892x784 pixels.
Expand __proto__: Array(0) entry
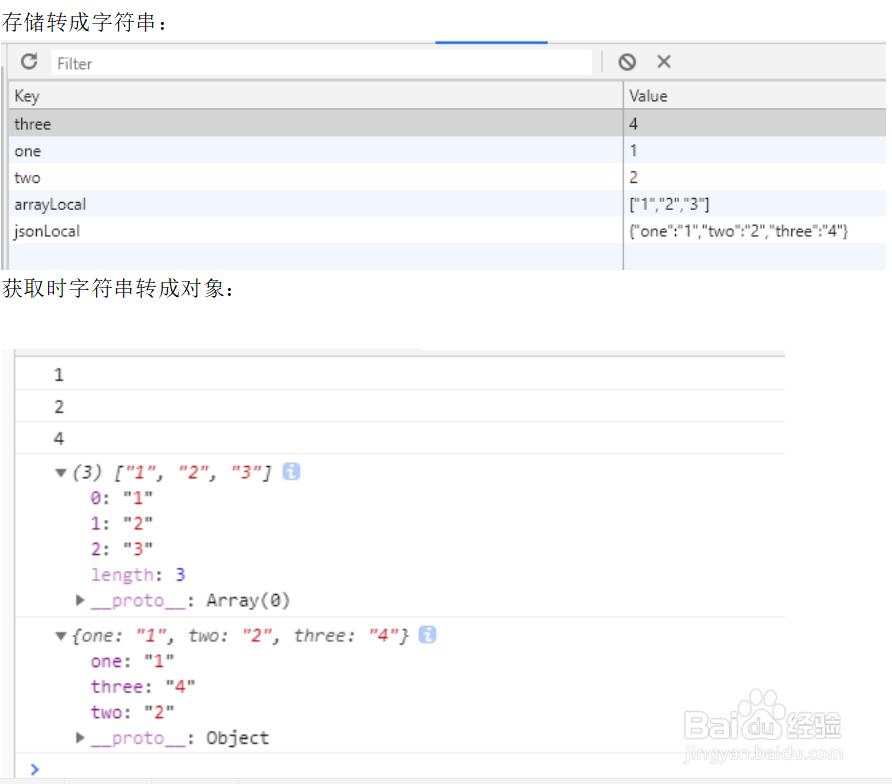tap(80, 600)
